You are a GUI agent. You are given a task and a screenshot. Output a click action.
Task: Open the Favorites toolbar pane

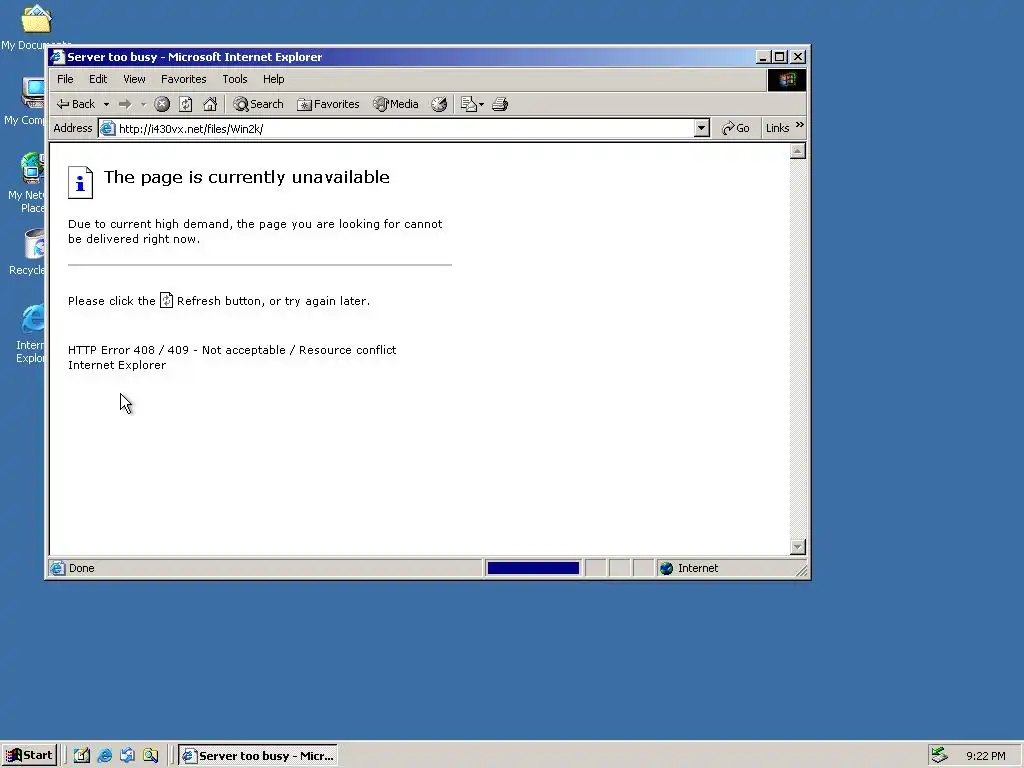(x=328, y=104)
